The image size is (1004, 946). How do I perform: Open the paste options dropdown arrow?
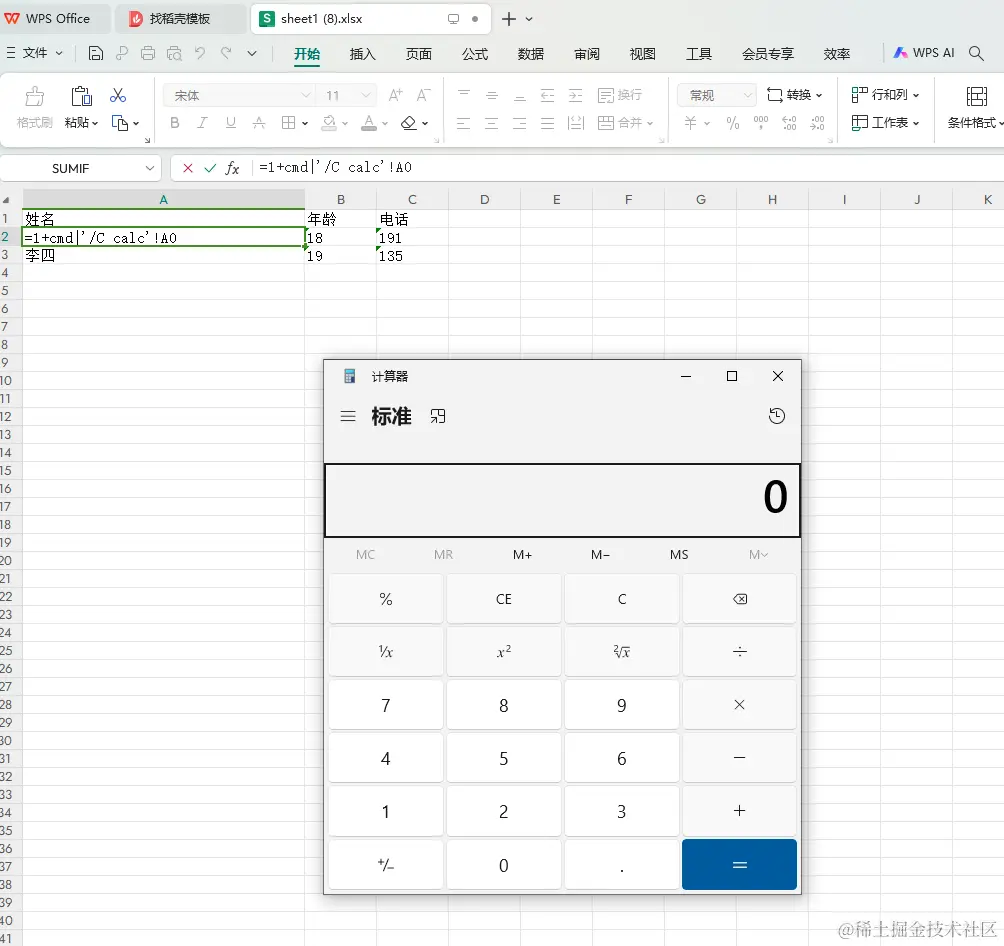click(95, 123)
